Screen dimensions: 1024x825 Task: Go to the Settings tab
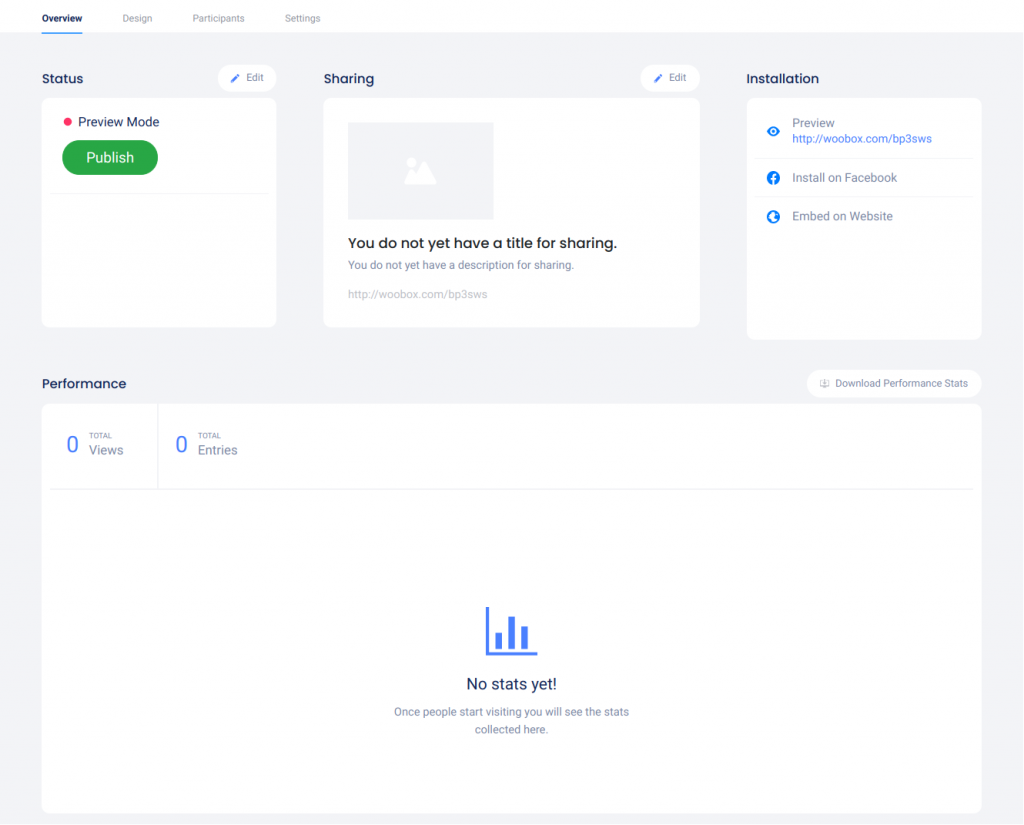pos(302,18)
